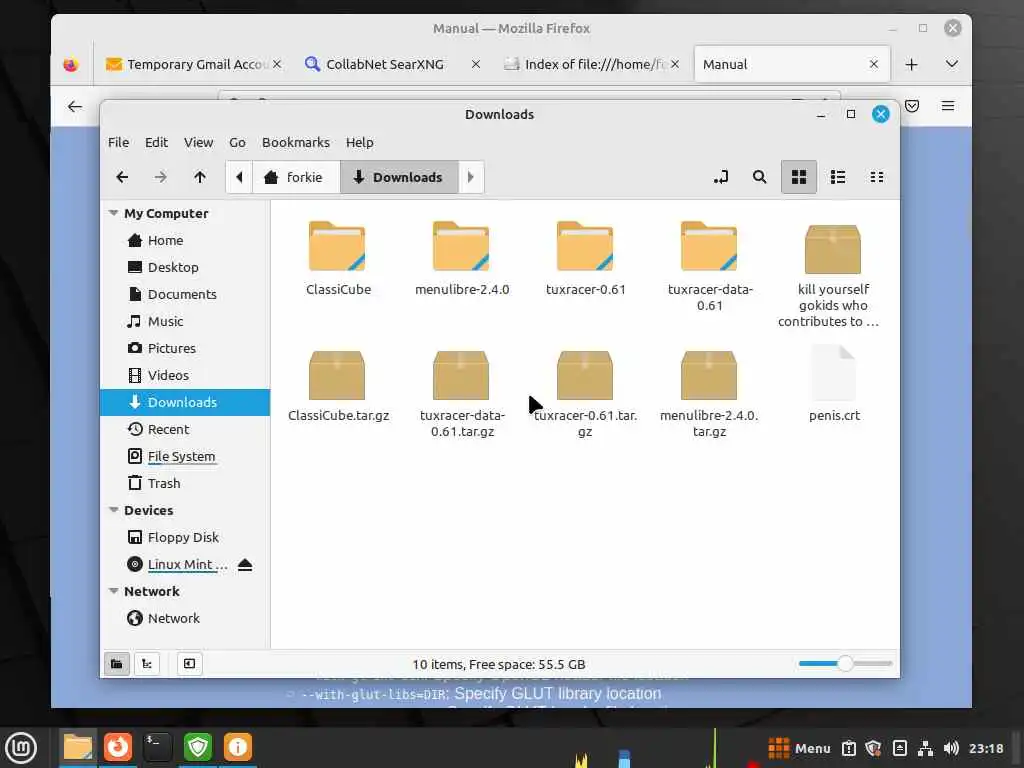Select the ClassiCube.tar.gz archive
The width and height of the screenshot is (1024, 768).
pyautogui.click(x=338, y=385)
